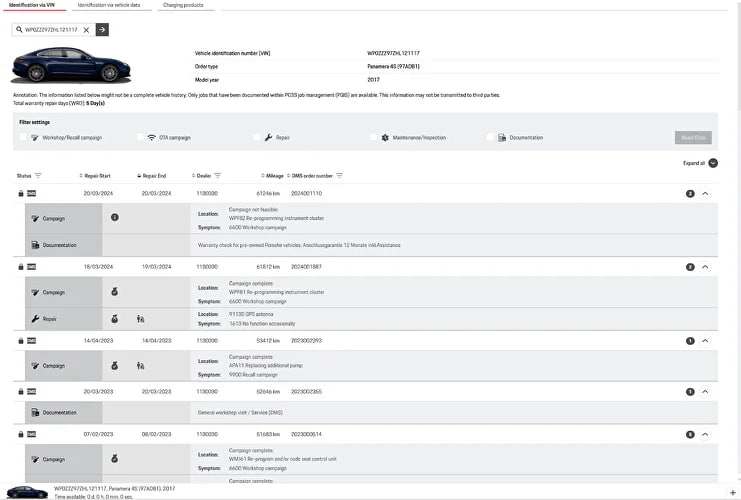Open the Status column filter
Viewport: 741px width, 500px height.
(38, 176)
